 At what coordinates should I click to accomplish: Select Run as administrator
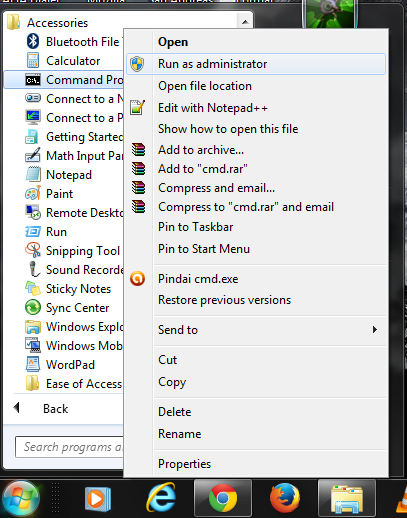256,64
